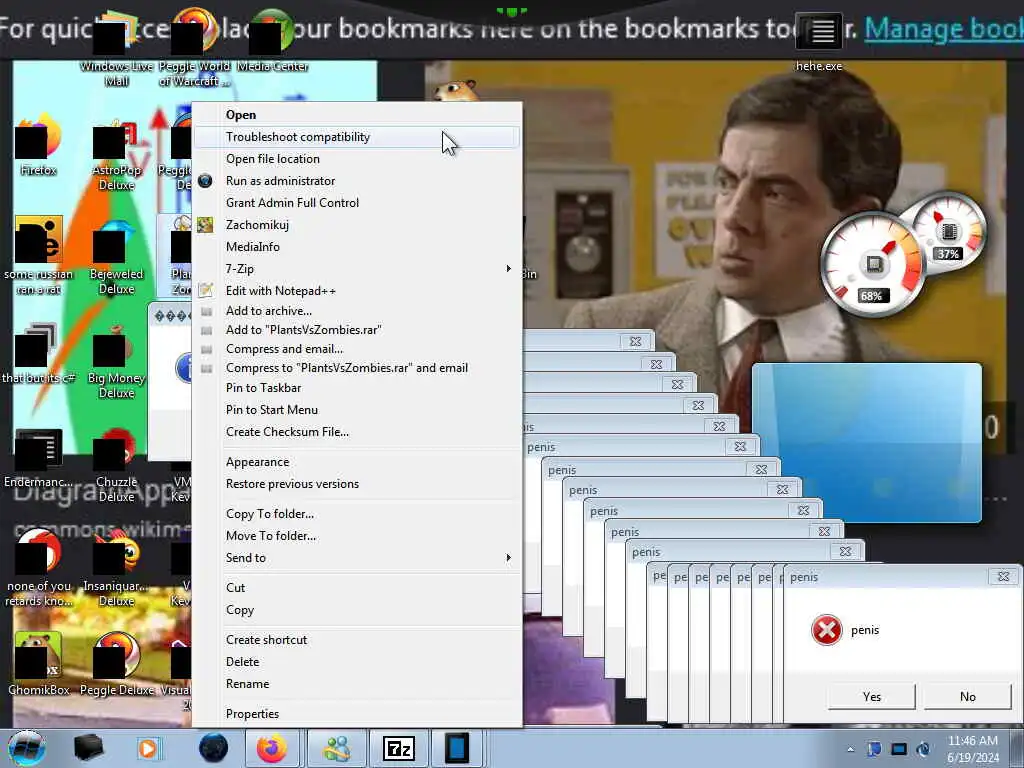Click the dark globe taskbar icon
This screenshot has height=768, width=1024.
click(x=213, y=748)
